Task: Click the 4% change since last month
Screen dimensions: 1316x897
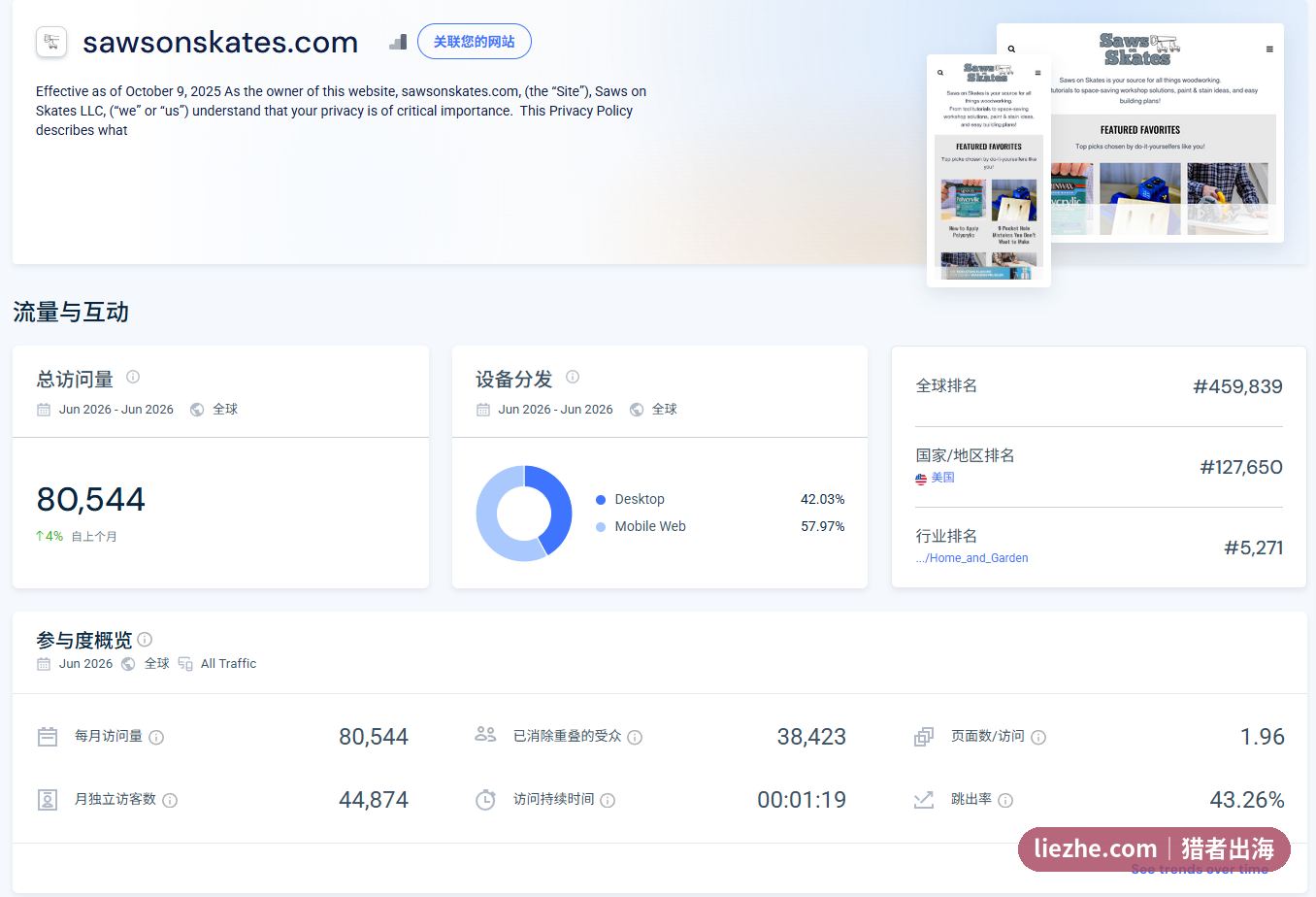Action: pyautogui.click(x=49, y=536)
